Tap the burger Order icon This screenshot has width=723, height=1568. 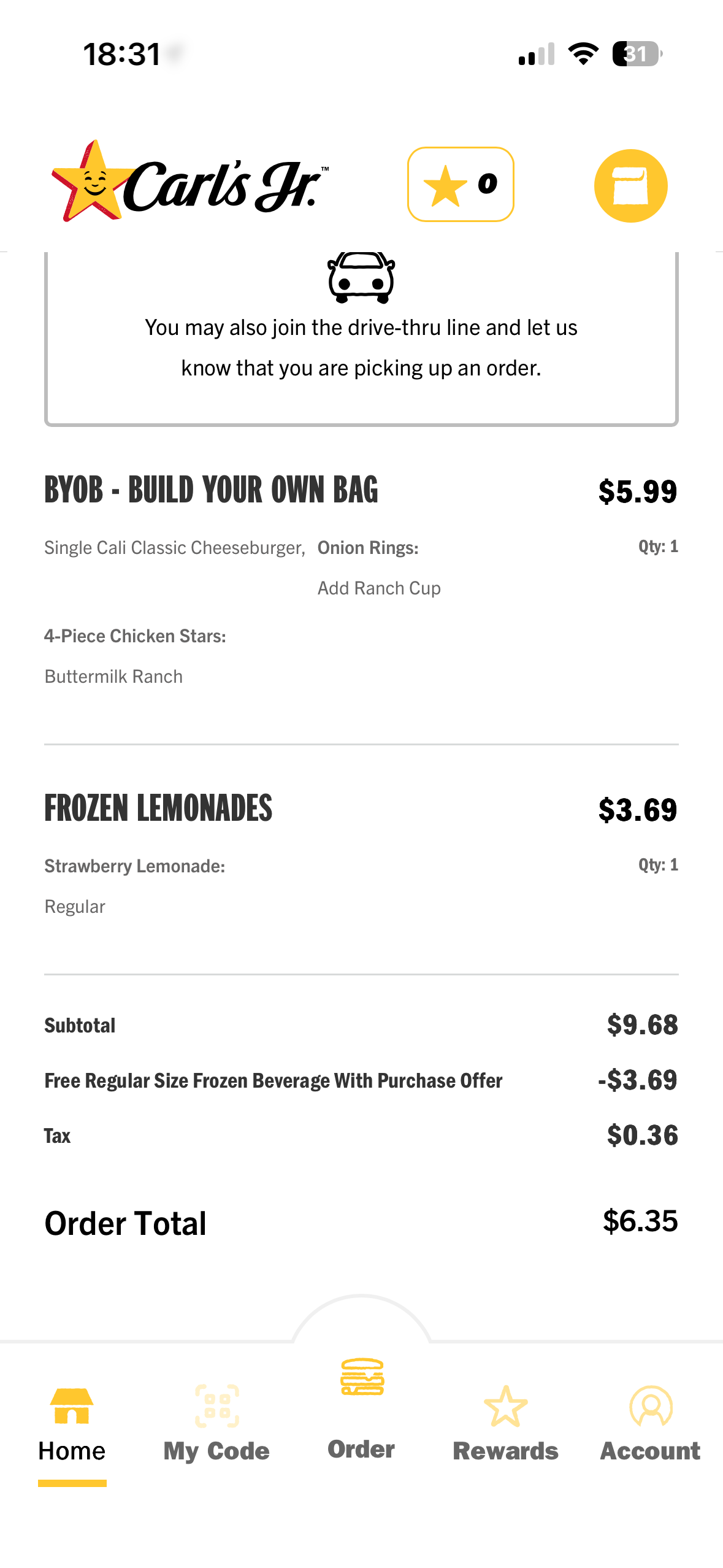[x=362, y=1376]
